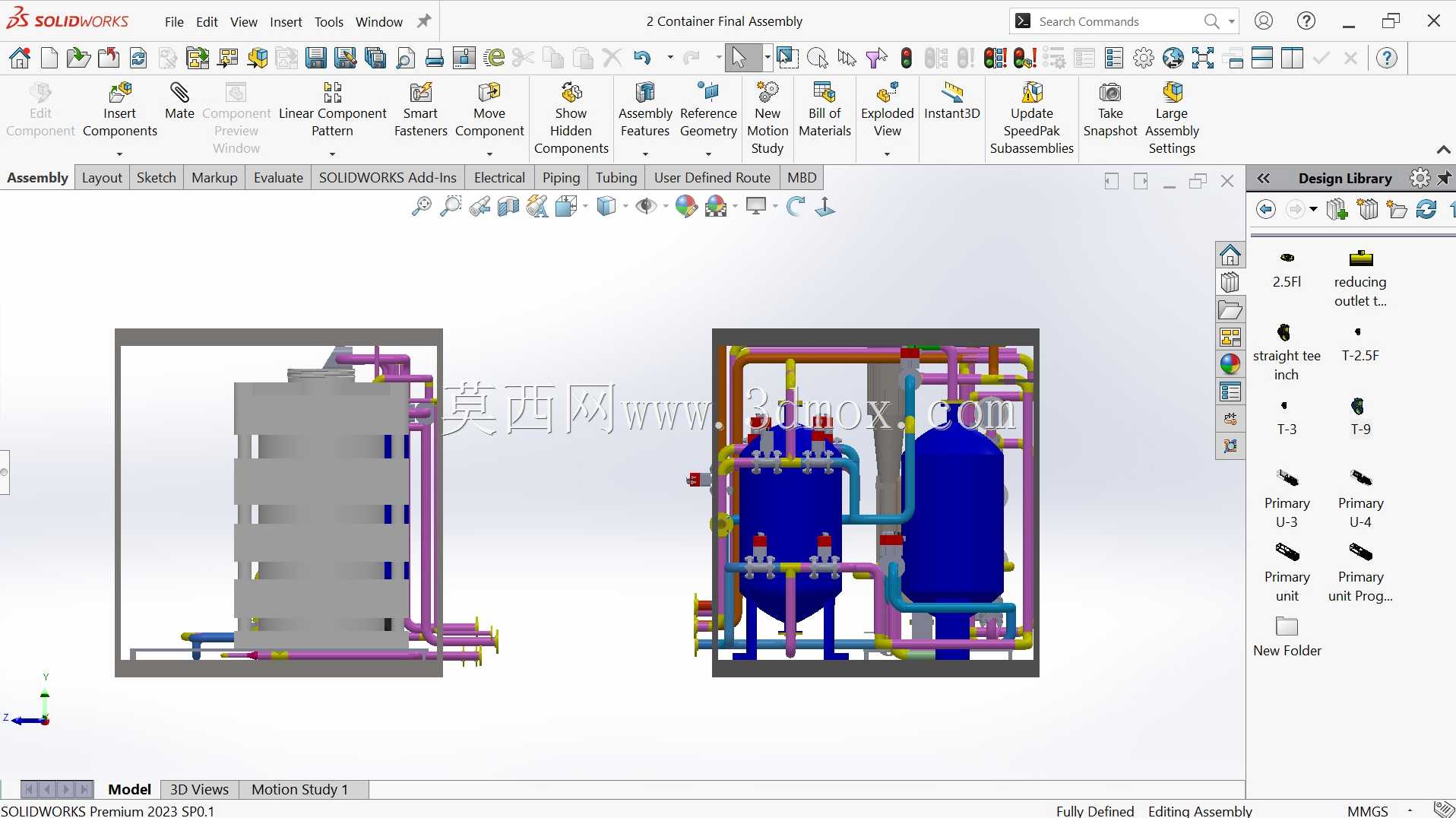Screen dimensions: 1456x818
Task: Open View Palette in the task pane sidebar
Action: (1230, 337)
